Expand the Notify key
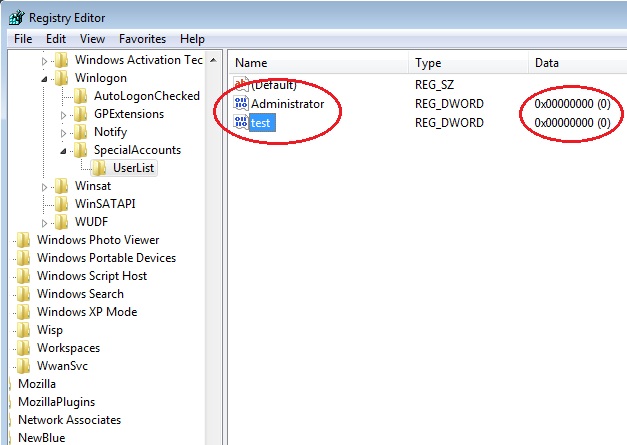 pos(63,133)
